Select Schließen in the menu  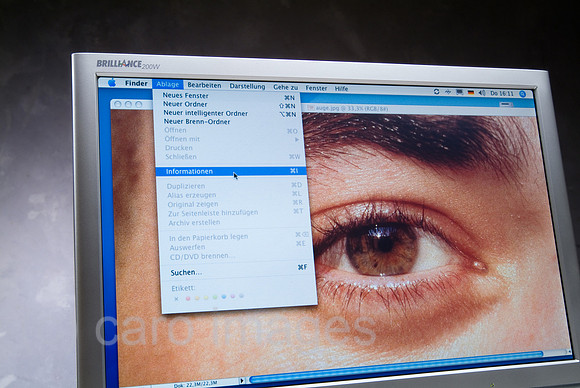[230, 156]
